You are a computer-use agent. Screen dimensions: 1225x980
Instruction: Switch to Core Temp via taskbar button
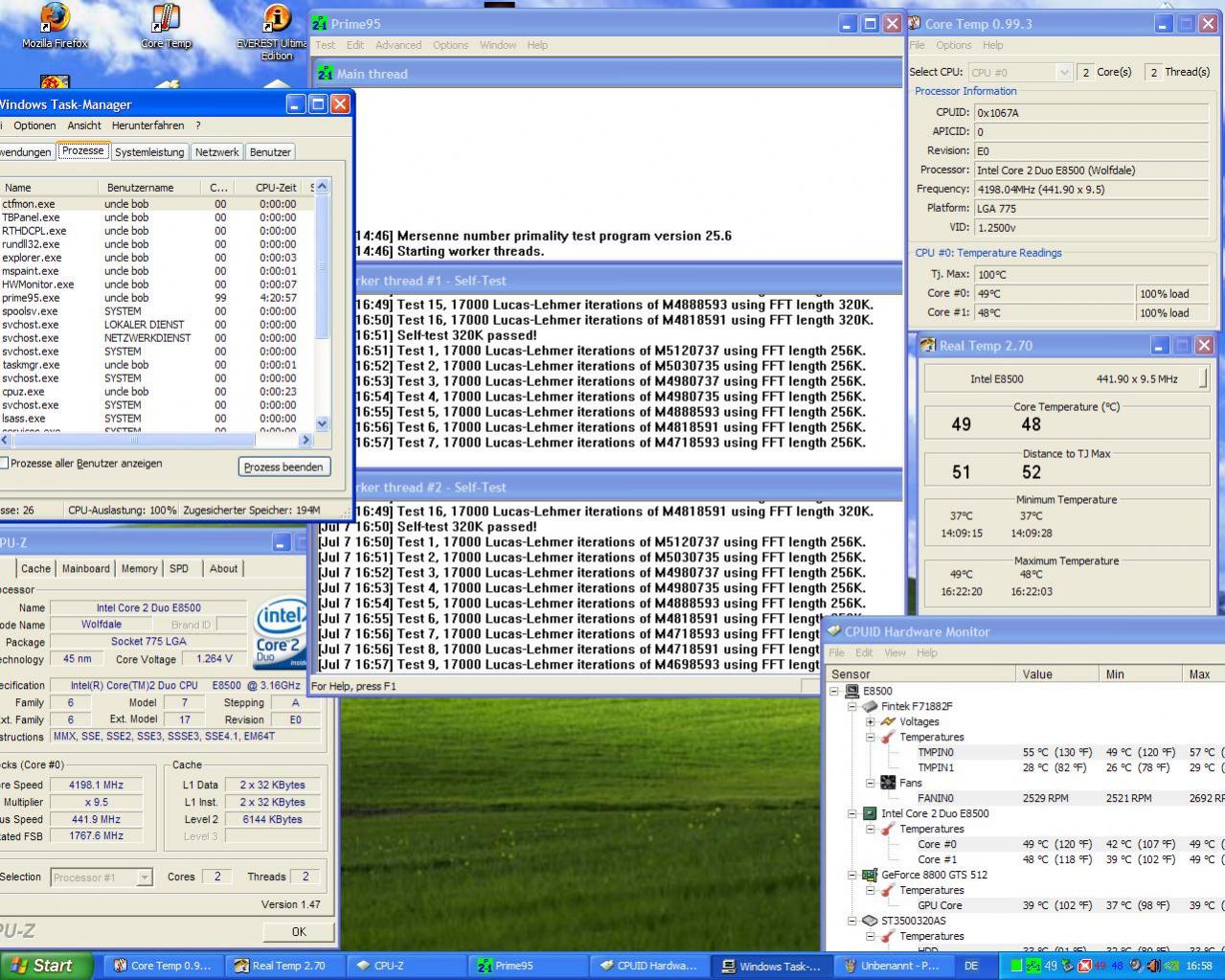click(x=162, y=966)
